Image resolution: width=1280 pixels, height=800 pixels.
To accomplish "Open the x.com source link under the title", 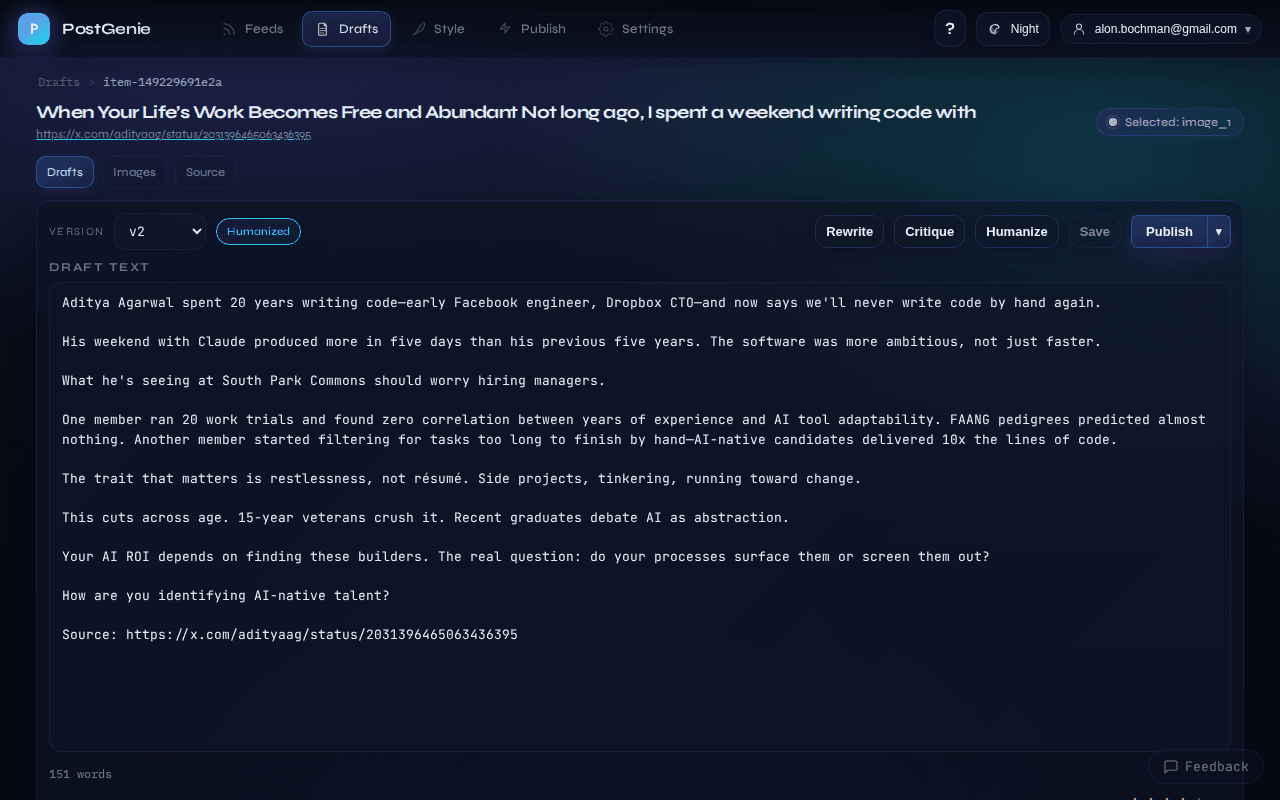I will click(x=174, y=133).
